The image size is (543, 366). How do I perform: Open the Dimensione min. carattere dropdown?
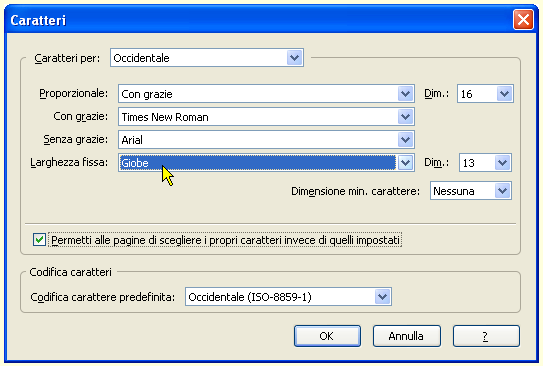(x=471, y=191)
